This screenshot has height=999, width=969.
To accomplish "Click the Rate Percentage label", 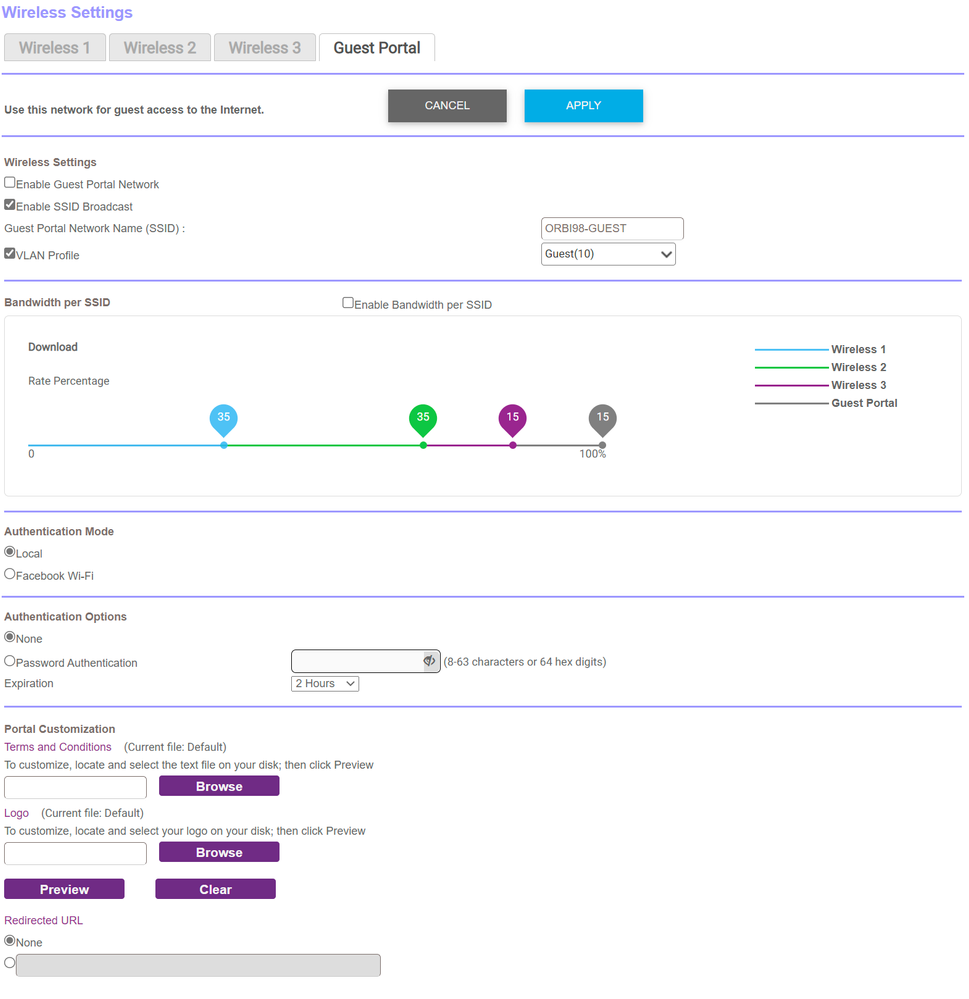I will (x=69, y=381).
